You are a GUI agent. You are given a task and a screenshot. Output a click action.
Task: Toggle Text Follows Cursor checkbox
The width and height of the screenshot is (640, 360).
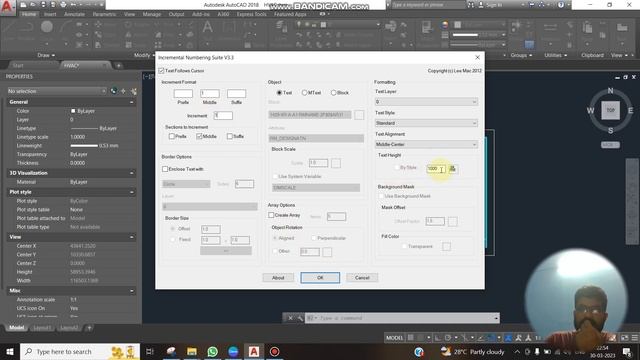click(x=161, y=71)
